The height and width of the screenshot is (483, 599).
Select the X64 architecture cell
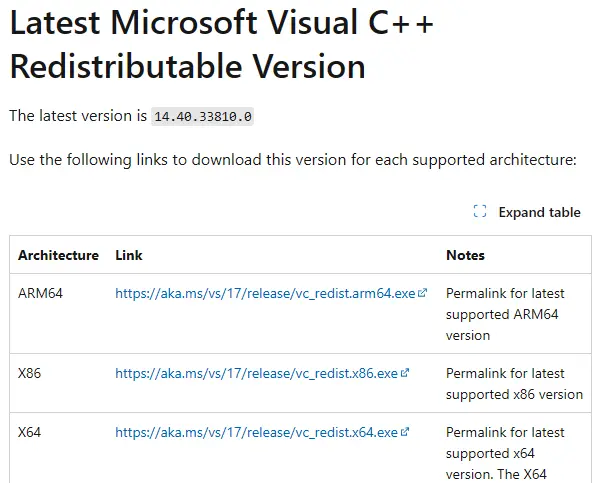[x=29, y=433]
